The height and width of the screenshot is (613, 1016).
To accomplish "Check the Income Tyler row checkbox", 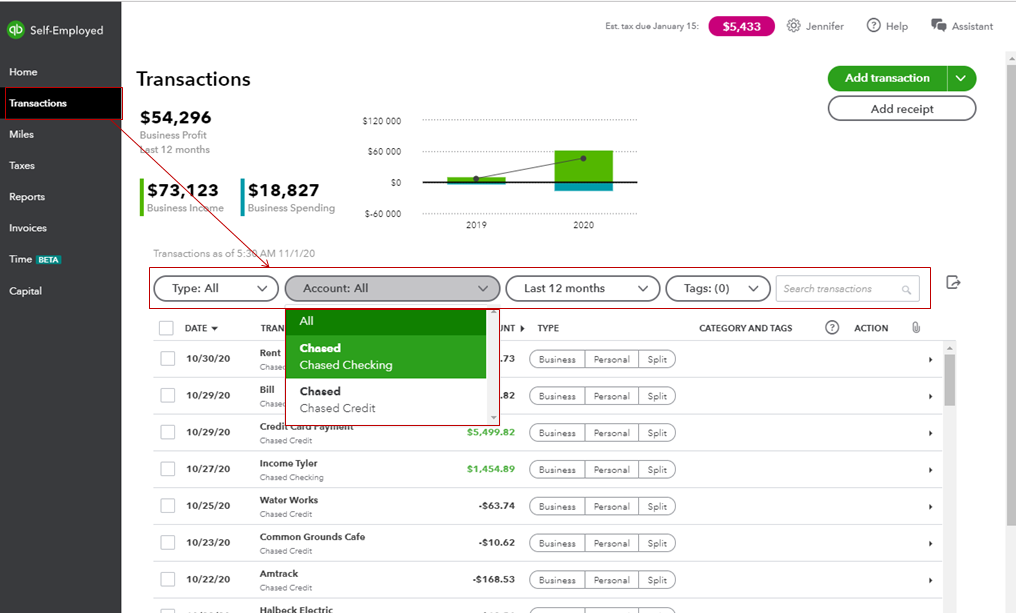I will point(168,468).
